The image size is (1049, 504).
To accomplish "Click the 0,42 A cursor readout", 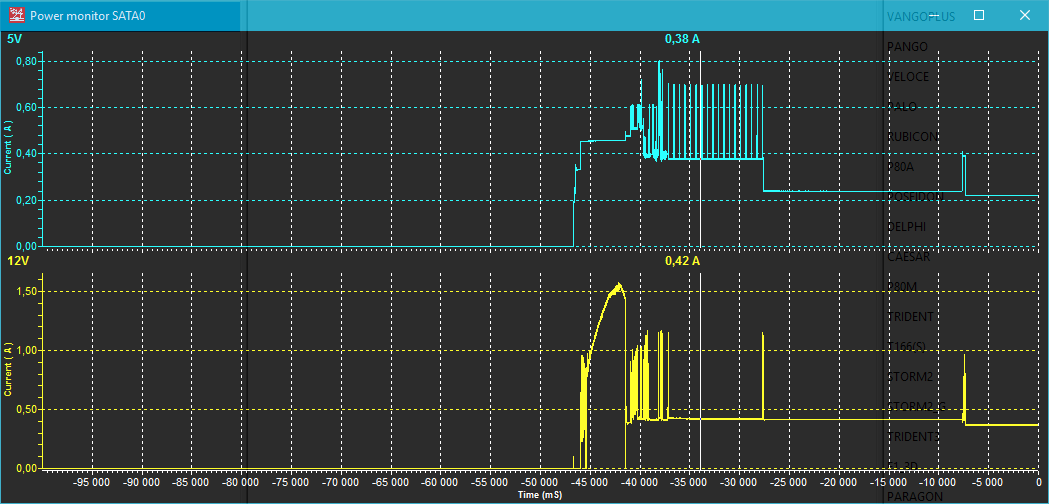I will tap(682, 260).
